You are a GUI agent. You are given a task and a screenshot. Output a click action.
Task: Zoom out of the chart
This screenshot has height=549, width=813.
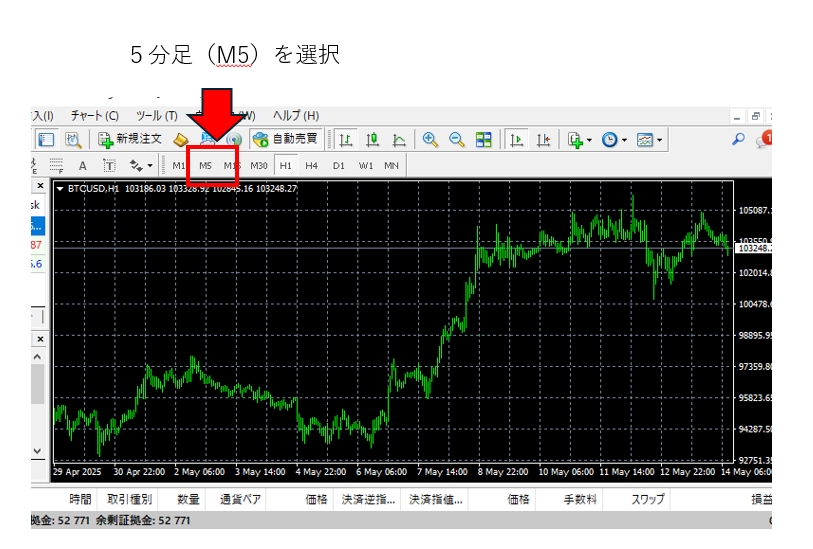(x=457, y=140)
